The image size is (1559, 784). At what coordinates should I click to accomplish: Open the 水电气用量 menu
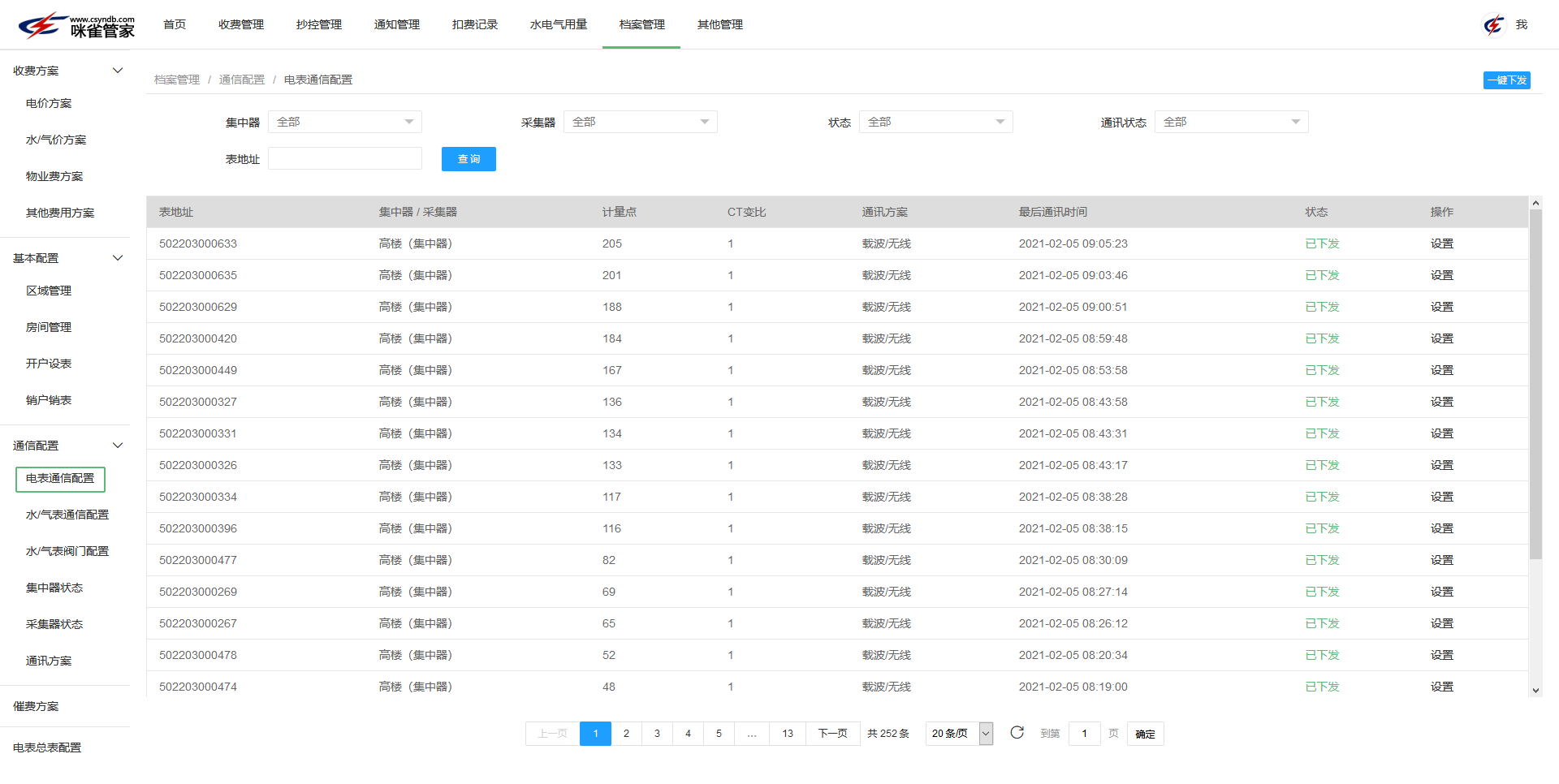tap(558, 24)
